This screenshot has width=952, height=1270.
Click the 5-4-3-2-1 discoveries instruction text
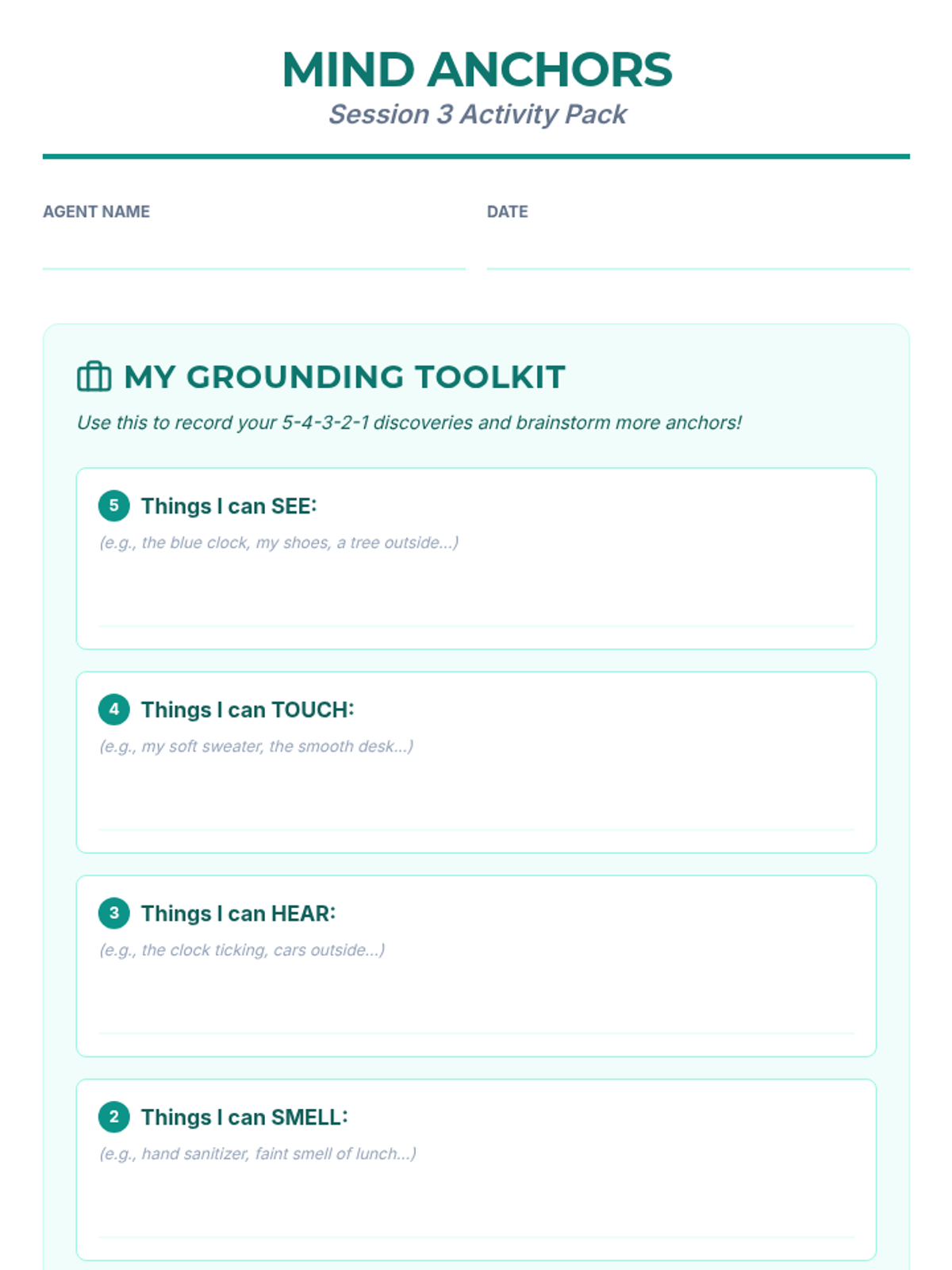[x=409, y=422]
